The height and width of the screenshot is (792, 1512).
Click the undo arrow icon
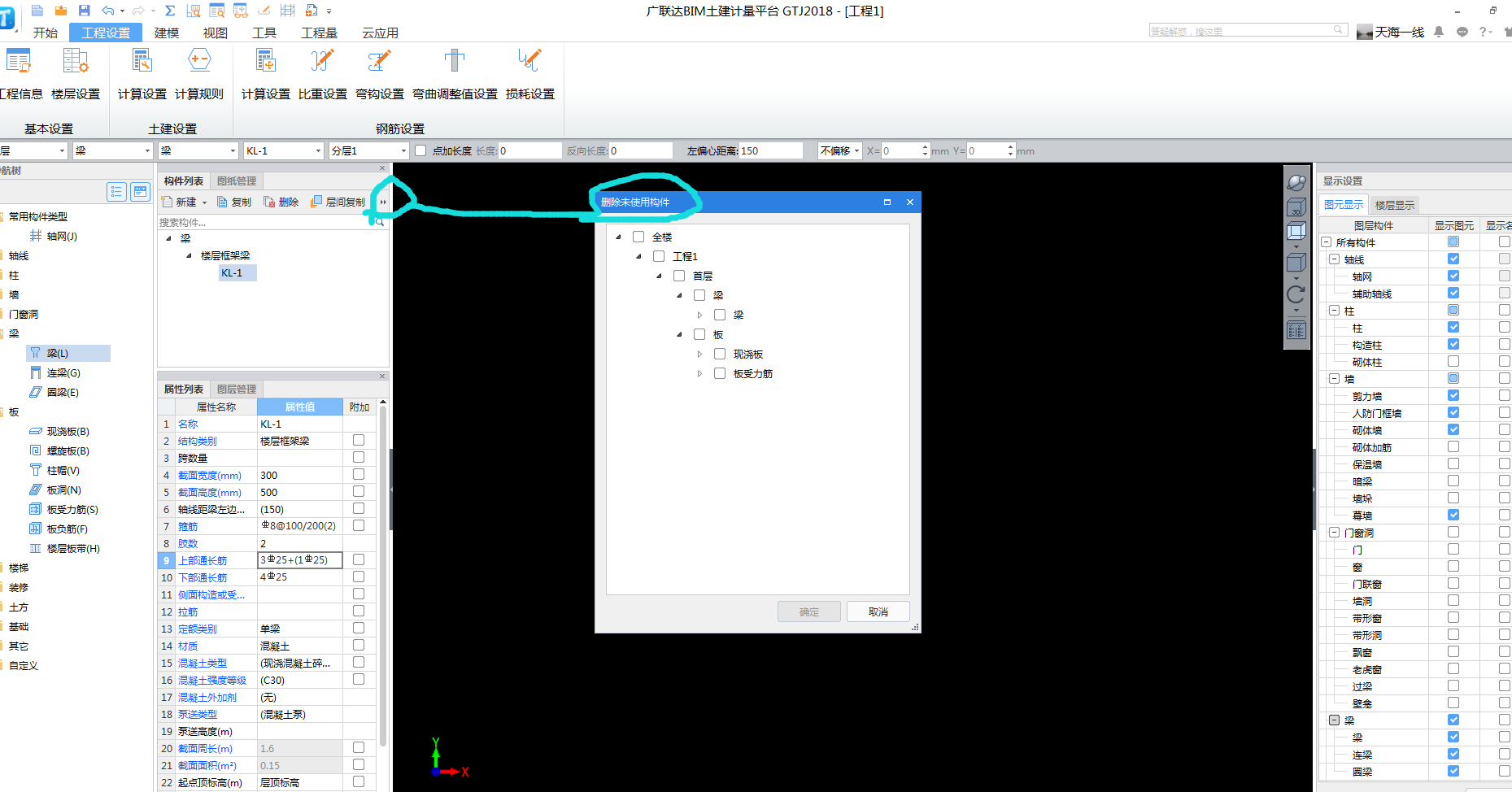(108, 11)
